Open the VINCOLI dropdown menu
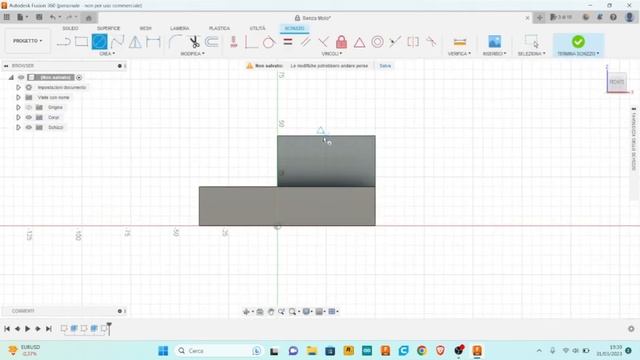The image size is (640, 360). 331,53
